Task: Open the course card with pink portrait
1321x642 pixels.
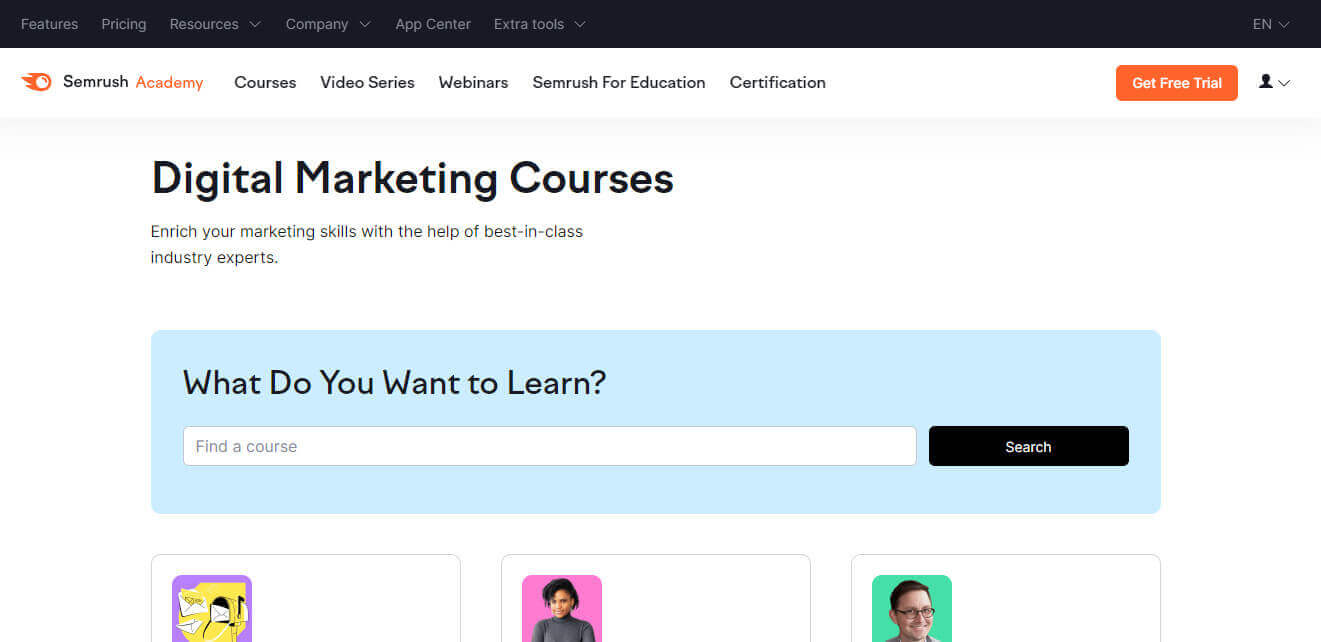Action: point(655,598)
